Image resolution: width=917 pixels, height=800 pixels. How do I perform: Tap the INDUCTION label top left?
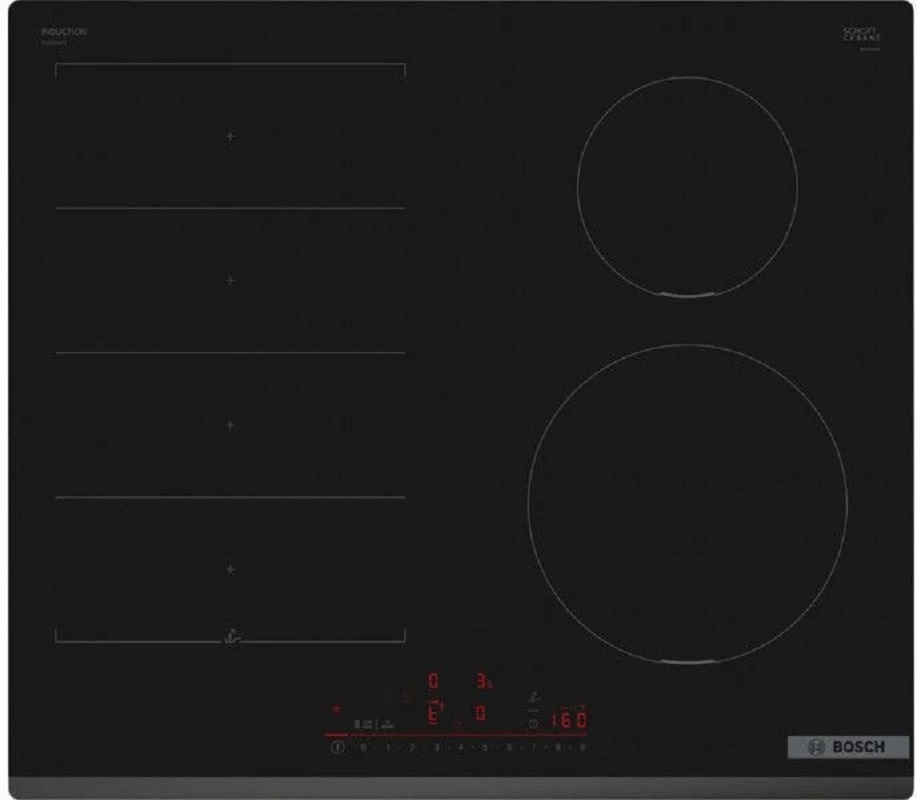tap(62, 29)
